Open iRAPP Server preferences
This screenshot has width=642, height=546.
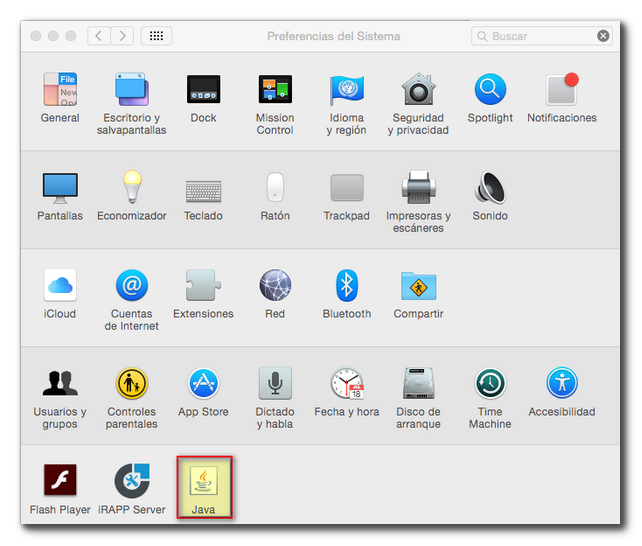coord(132,481)
